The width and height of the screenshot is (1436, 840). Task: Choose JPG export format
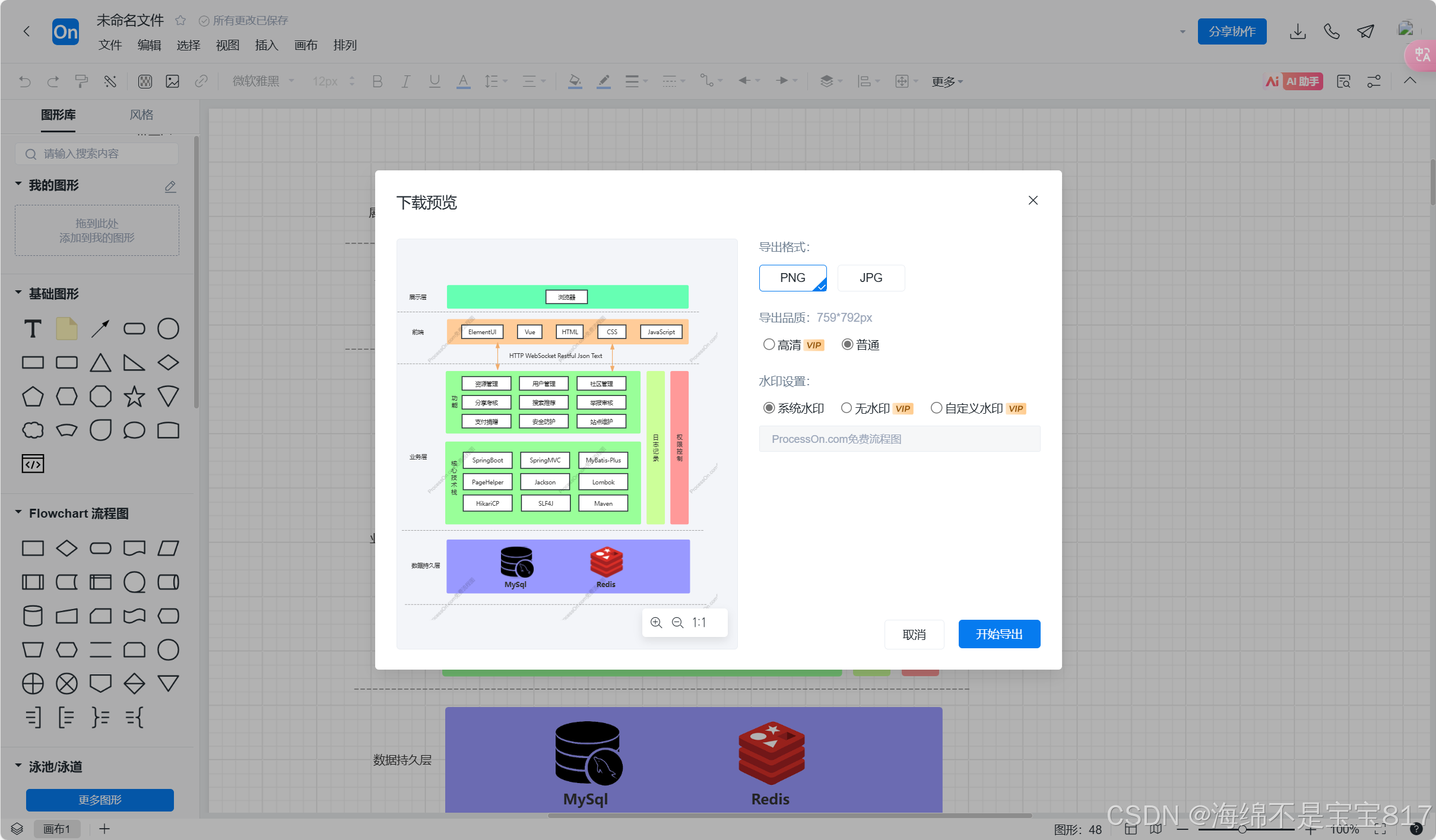(x=870, y=278)
